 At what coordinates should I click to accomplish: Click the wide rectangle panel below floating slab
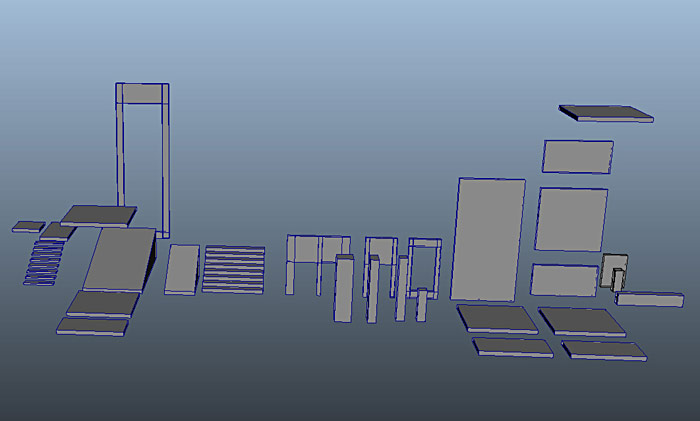click(x=578, y=157)
